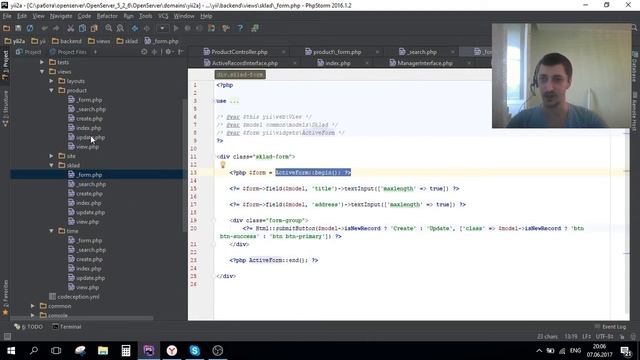Switch to ManagerInterface.php tab

[424, 63]
